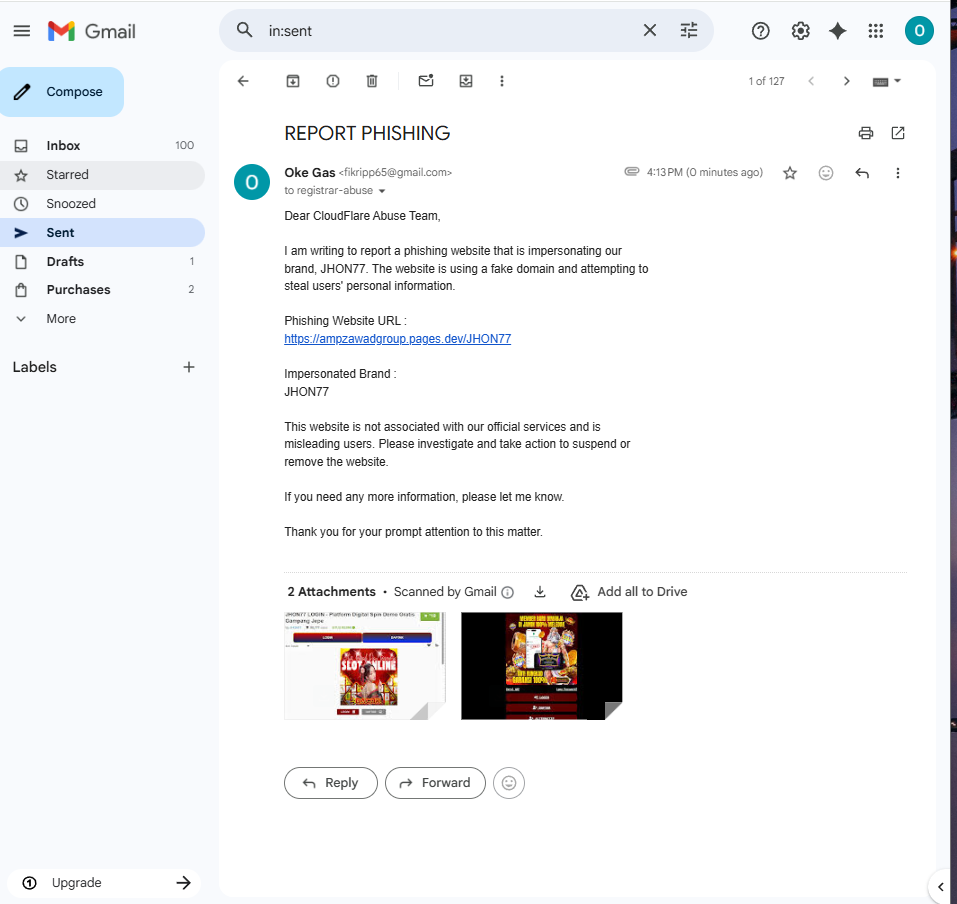Screen dimensions: 957x904
Task: Open the Inbox folder
Action: coord(103,145)
